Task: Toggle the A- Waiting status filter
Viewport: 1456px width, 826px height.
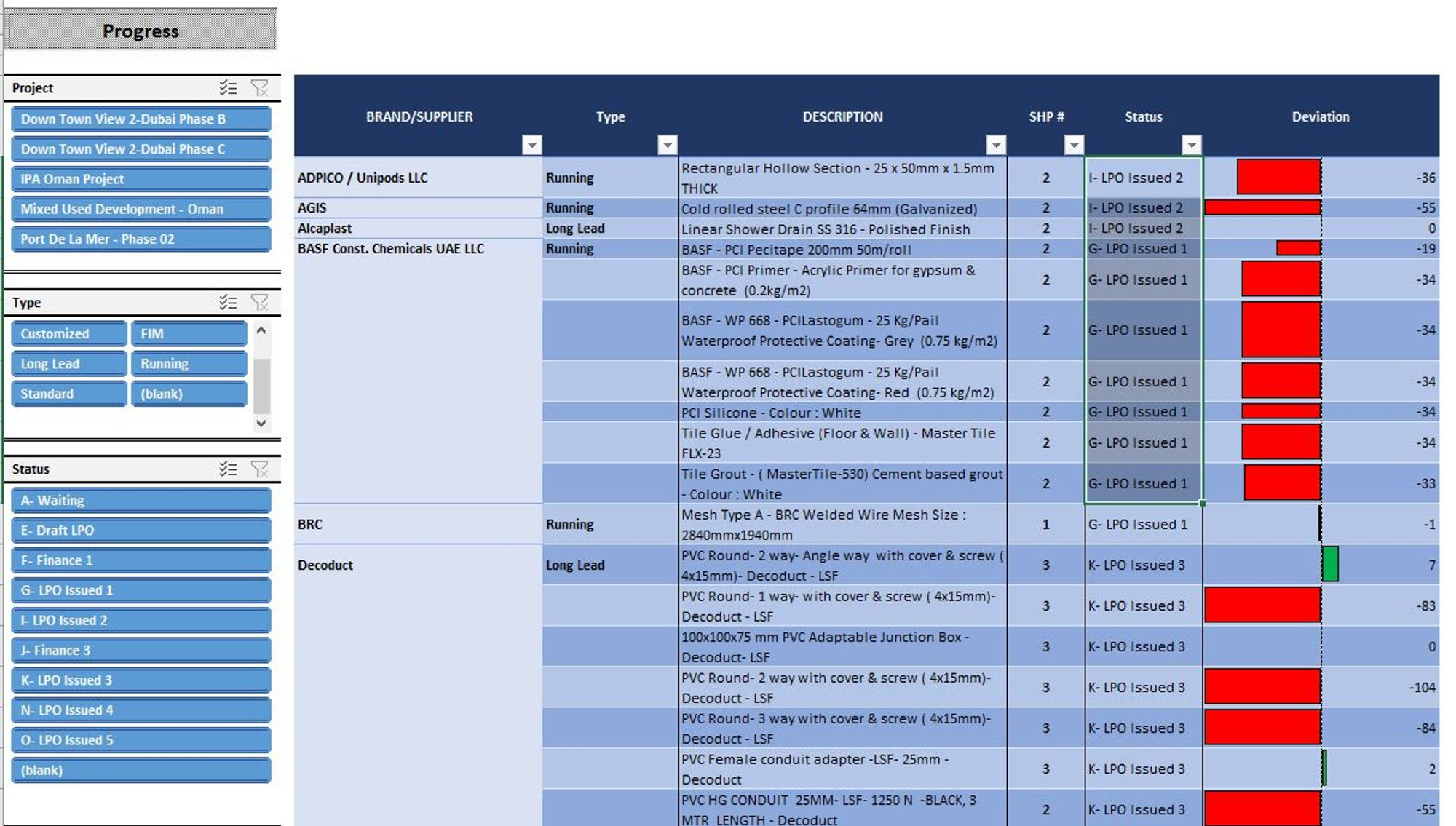Action: 141,501
